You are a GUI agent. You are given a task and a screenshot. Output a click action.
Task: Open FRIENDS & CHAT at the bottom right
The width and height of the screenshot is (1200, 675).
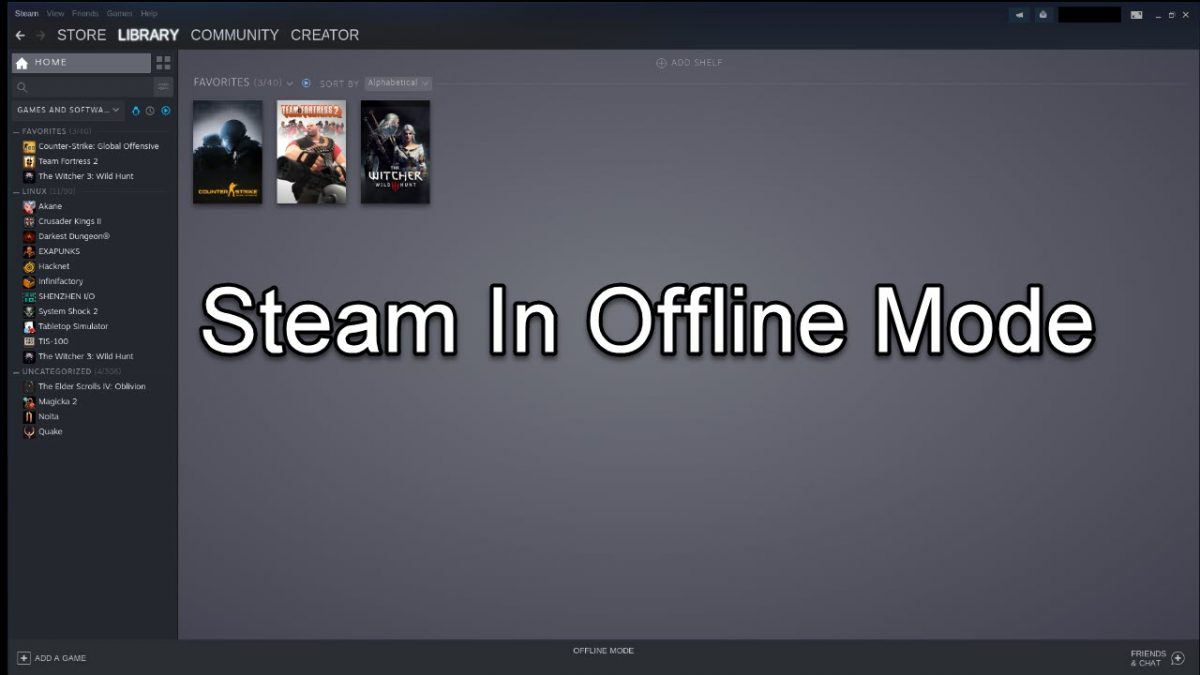[1157, 658]
